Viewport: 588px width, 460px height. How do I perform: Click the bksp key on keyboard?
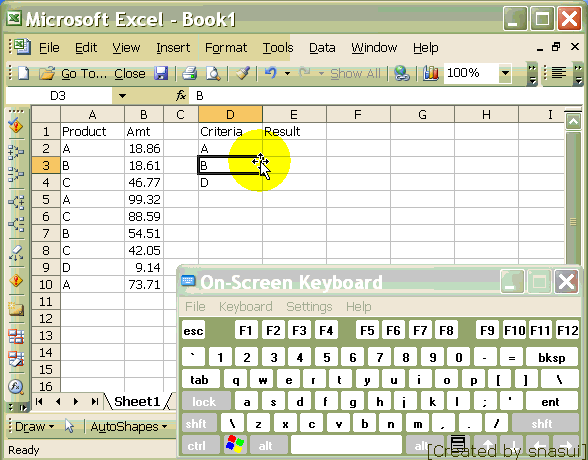click(x=552, y=357)
